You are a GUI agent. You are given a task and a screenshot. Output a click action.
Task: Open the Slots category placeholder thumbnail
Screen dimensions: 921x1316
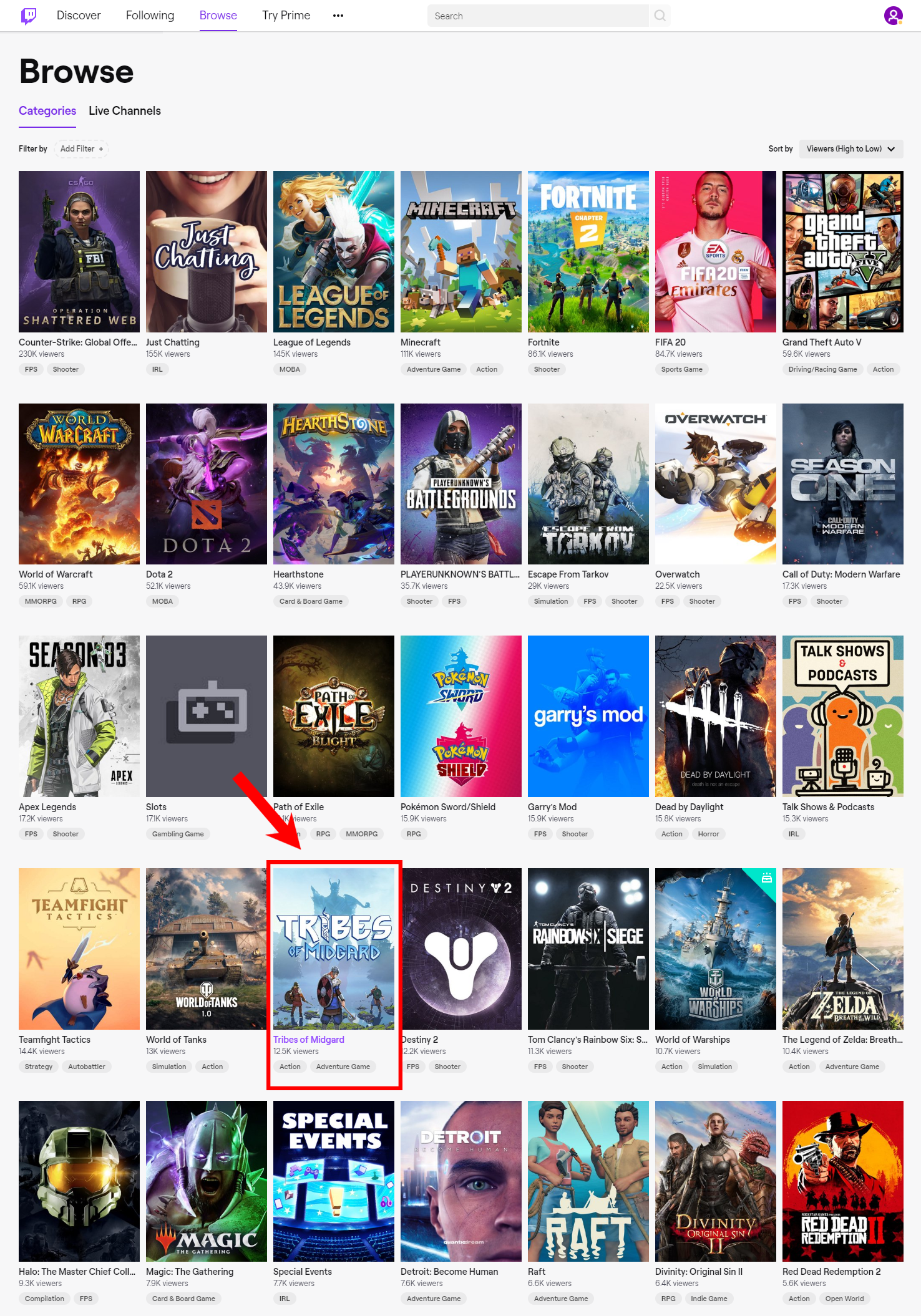click(207, 716)
